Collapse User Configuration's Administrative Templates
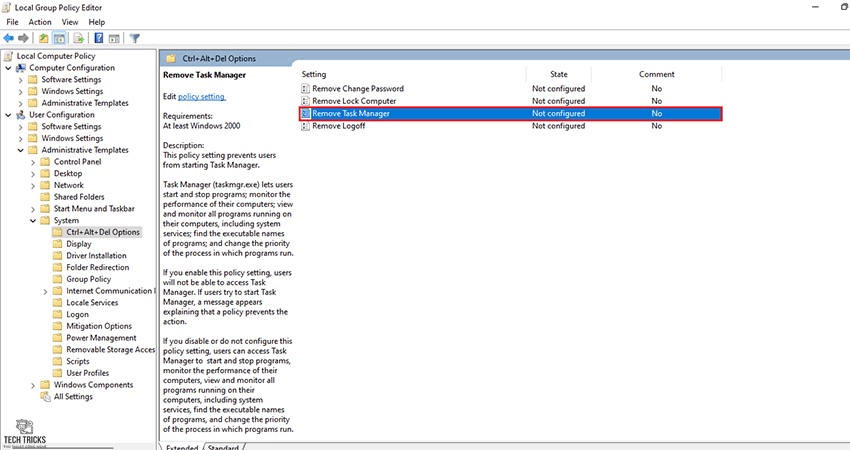 click(x=21, y=150)
